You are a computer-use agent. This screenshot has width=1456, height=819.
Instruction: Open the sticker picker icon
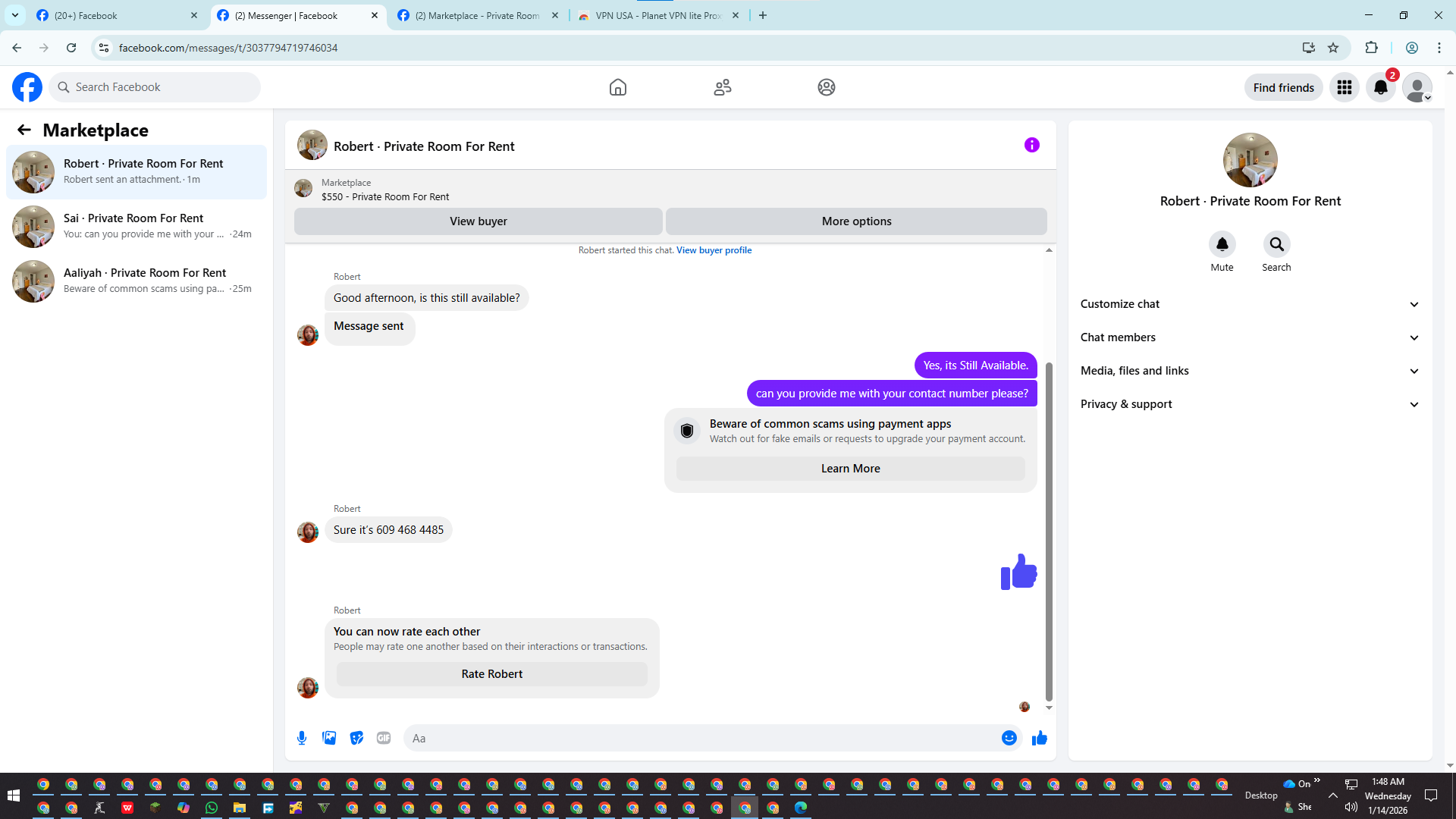coord(356,738)
